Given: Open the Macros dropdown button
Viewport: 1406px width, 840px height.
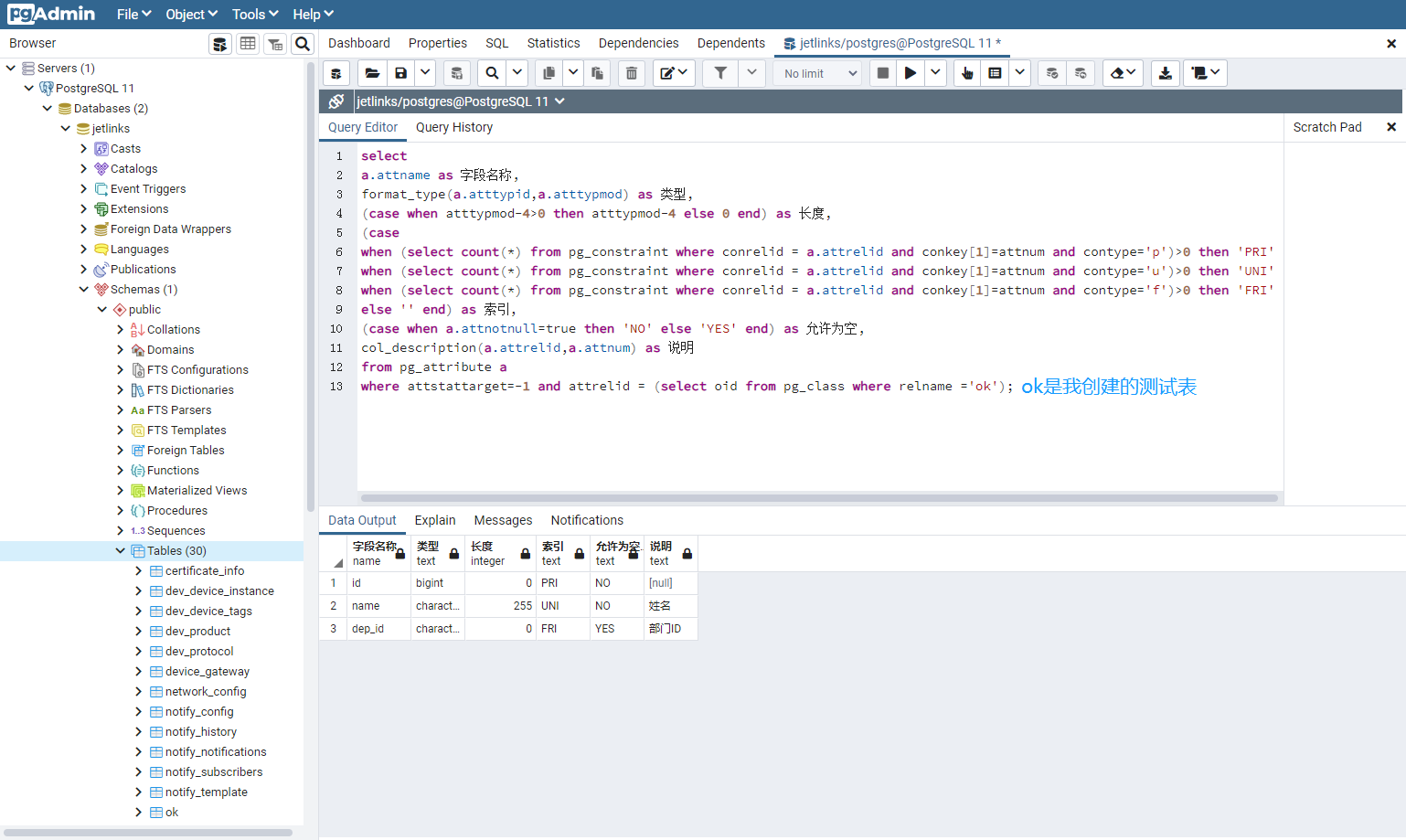Looking at the screenshot, I should tap(1206, 73).
